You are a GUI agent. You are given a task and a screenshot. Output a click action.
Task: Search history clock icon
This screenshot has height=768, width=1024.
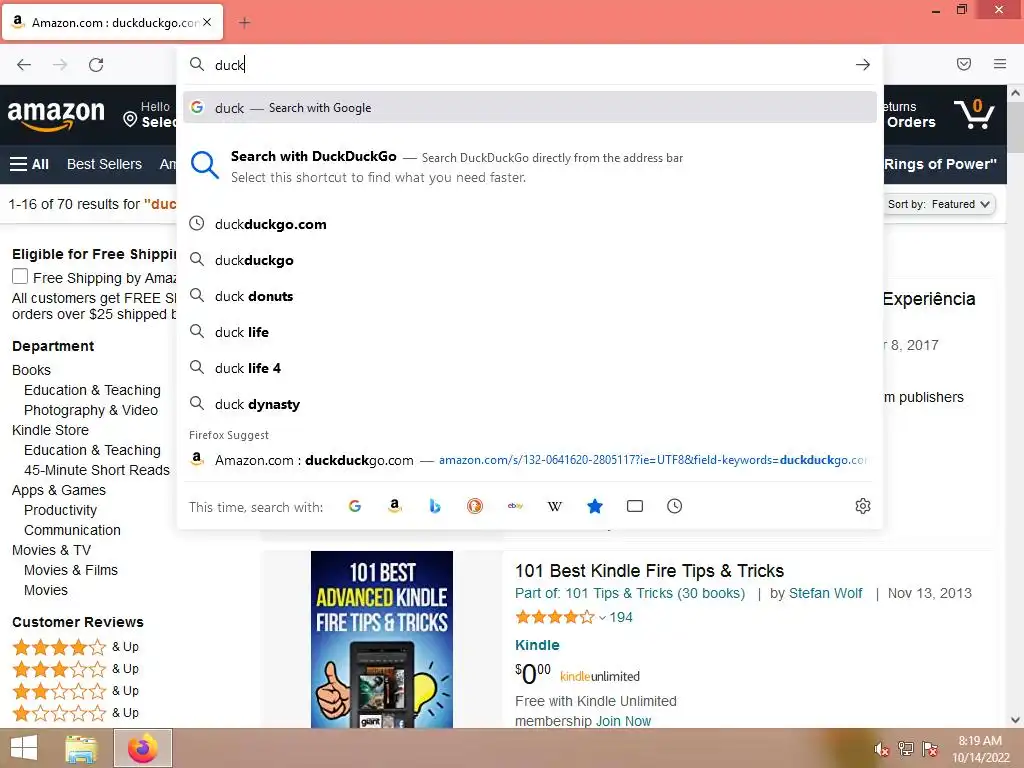675,506
